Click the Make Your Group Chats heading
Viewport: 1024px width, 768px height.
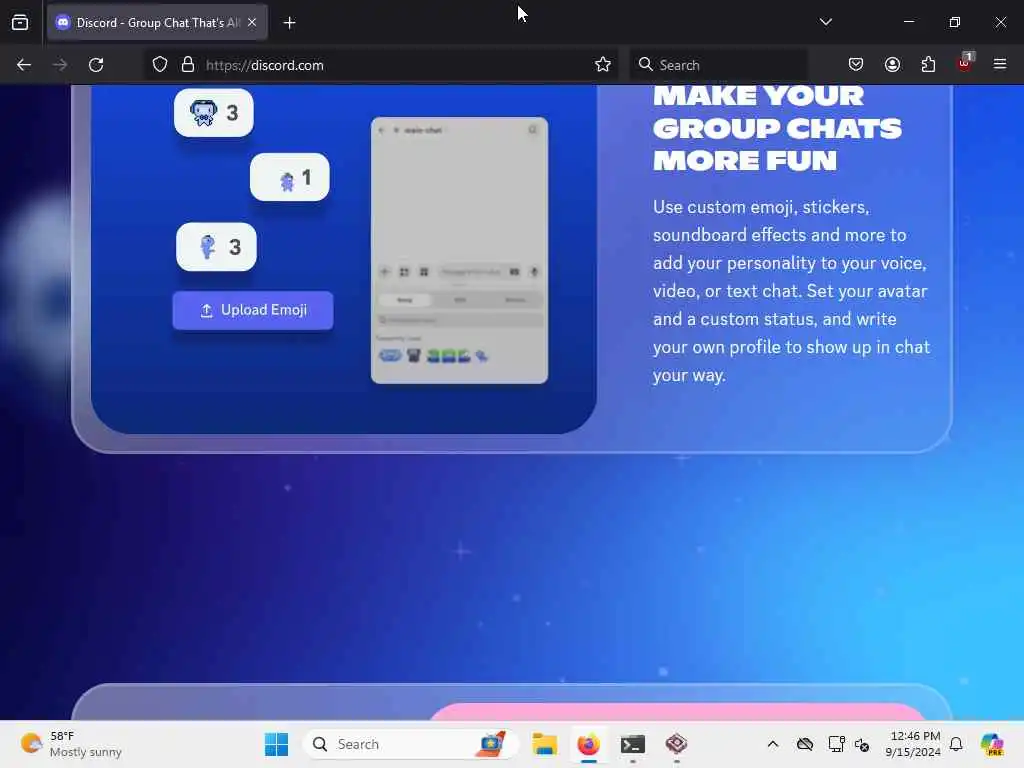tap(777, 128)
